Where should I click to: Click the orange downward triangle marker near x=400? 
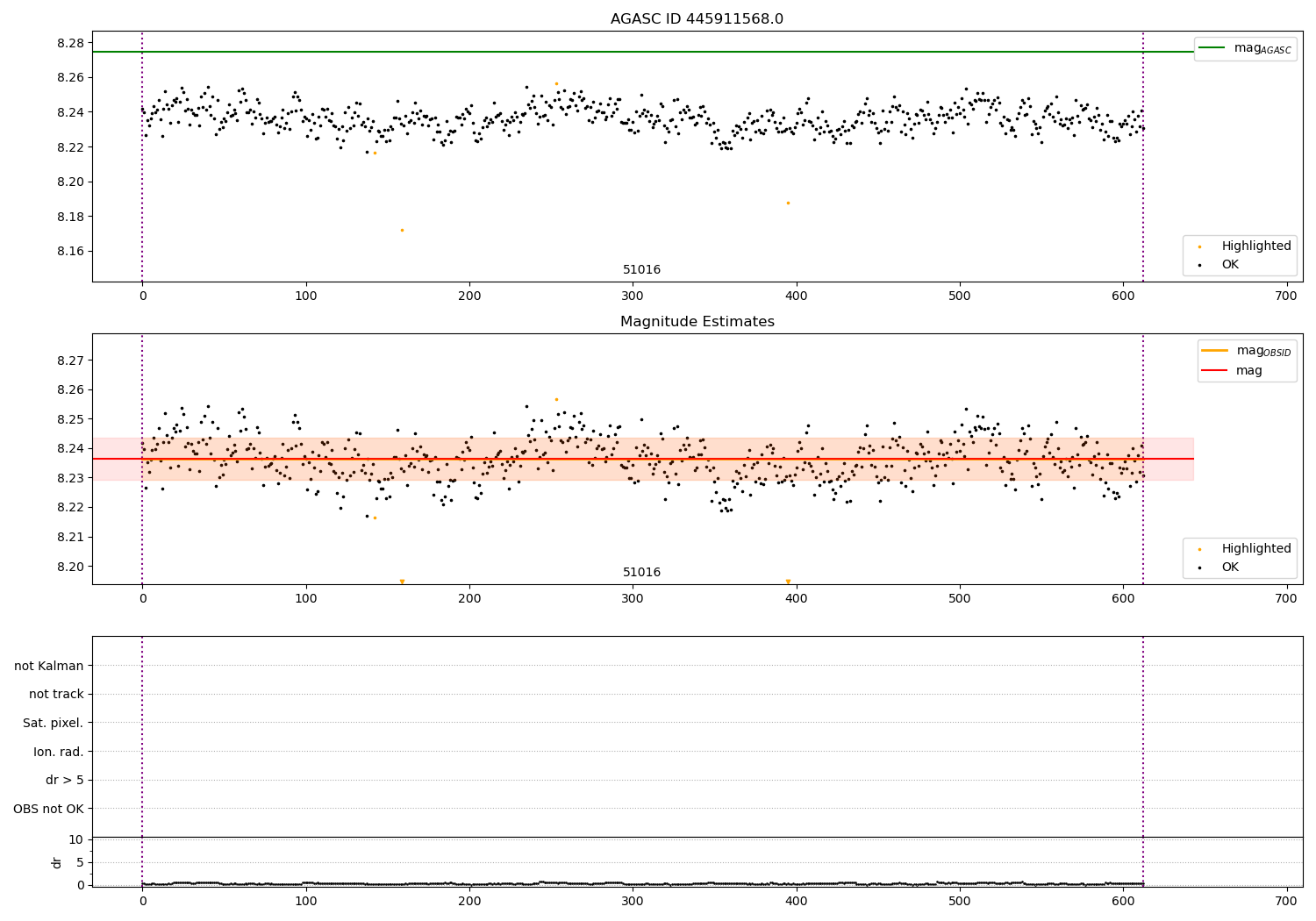click(x=788, y=582)
